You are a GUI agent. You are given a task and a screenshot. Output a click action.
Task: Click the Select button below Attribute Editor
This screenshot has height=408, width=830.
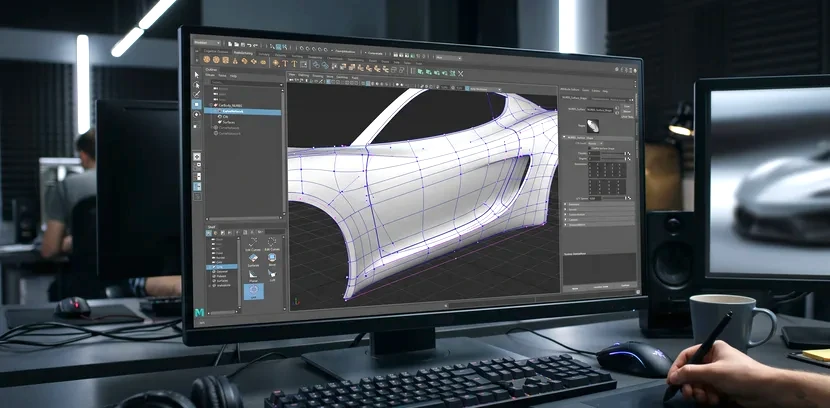(x=574, y=287)
